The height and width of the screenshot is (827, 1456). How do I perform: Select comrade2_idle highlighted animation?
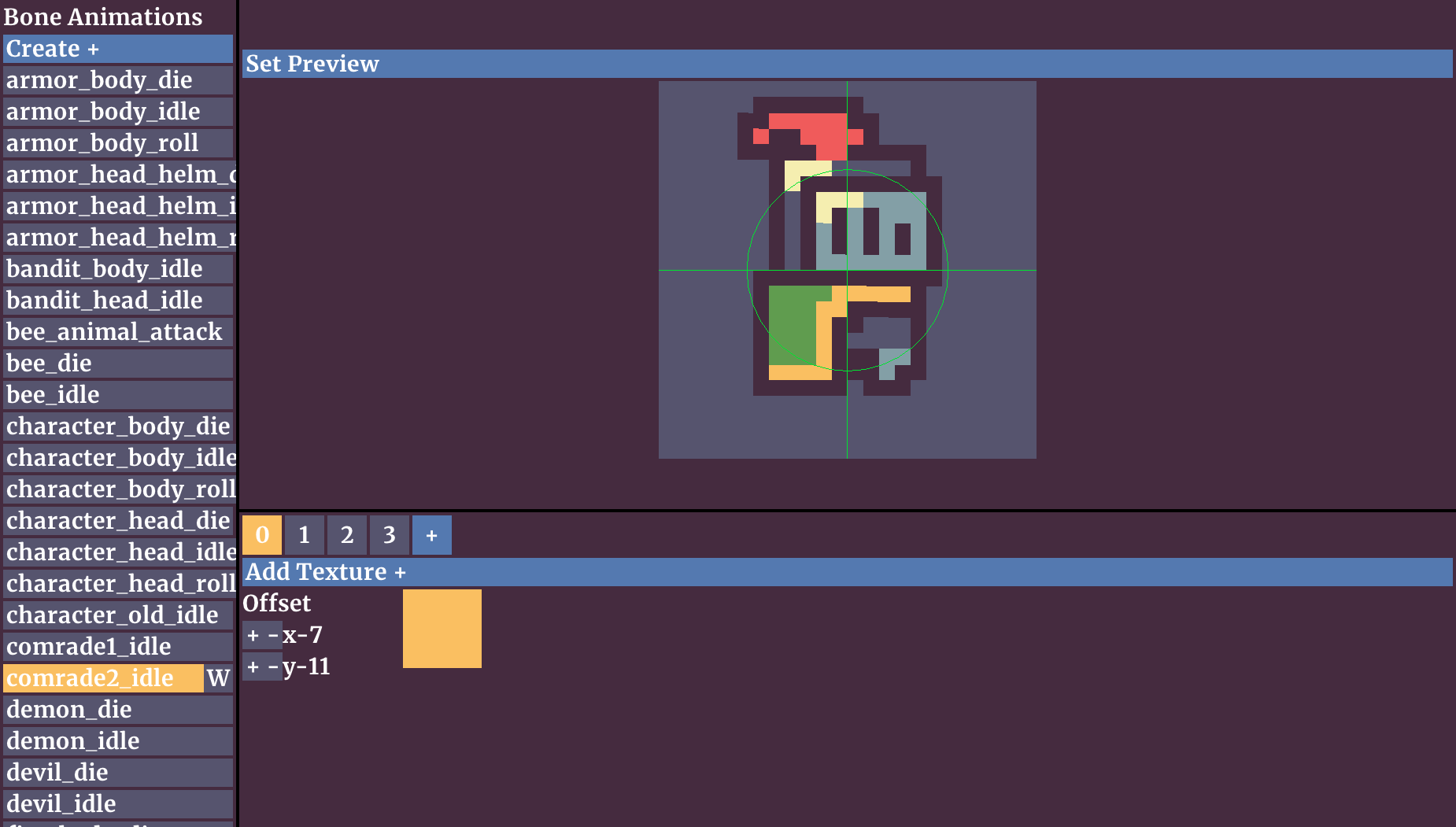[103, 677]
